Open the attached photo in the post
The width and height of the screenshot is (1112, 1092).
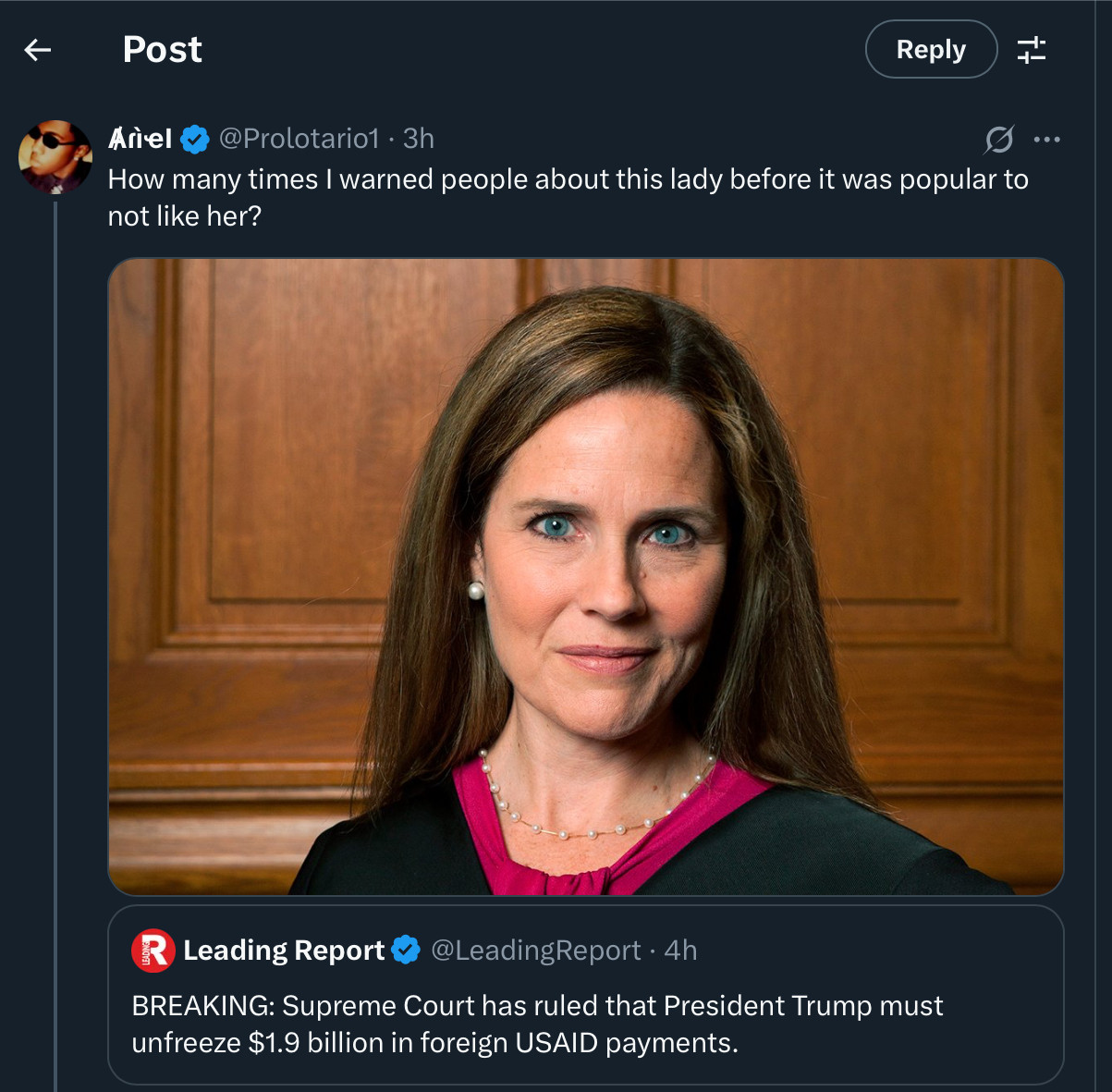[x=585, y=576]
